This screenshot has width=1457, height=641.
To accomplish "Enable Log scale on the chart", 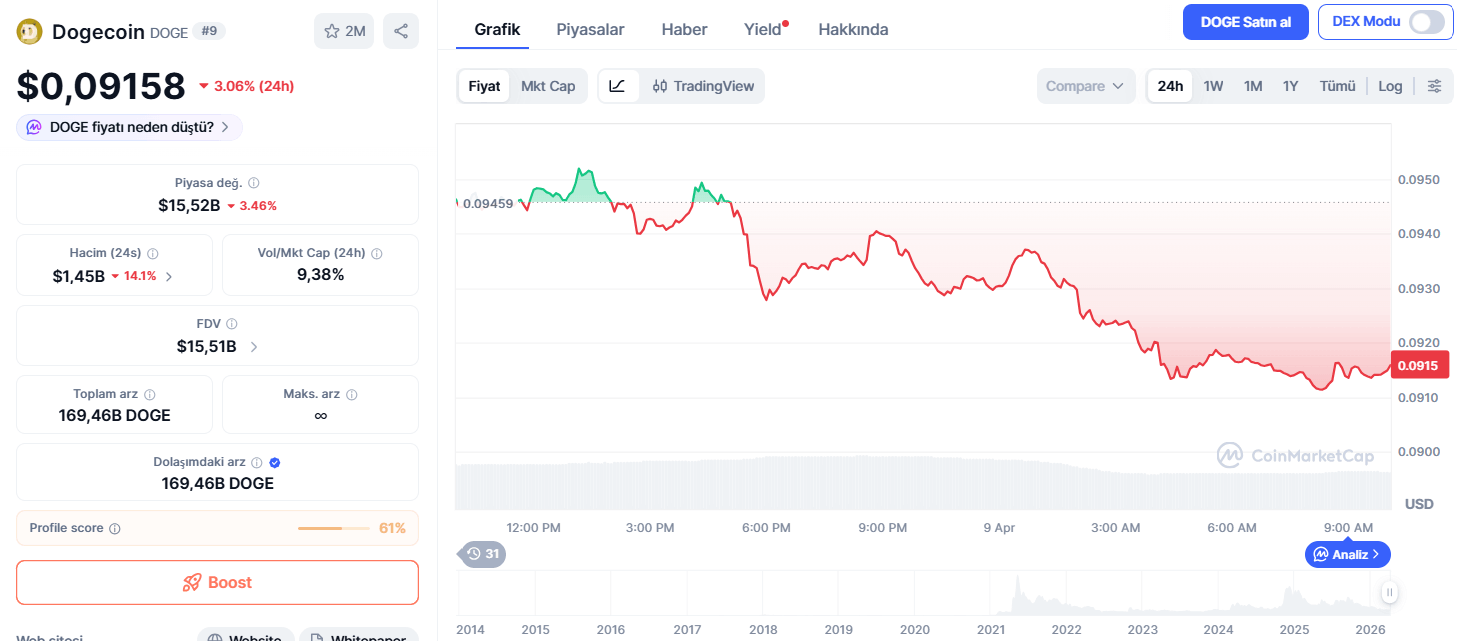I will tap(1389, 86).
